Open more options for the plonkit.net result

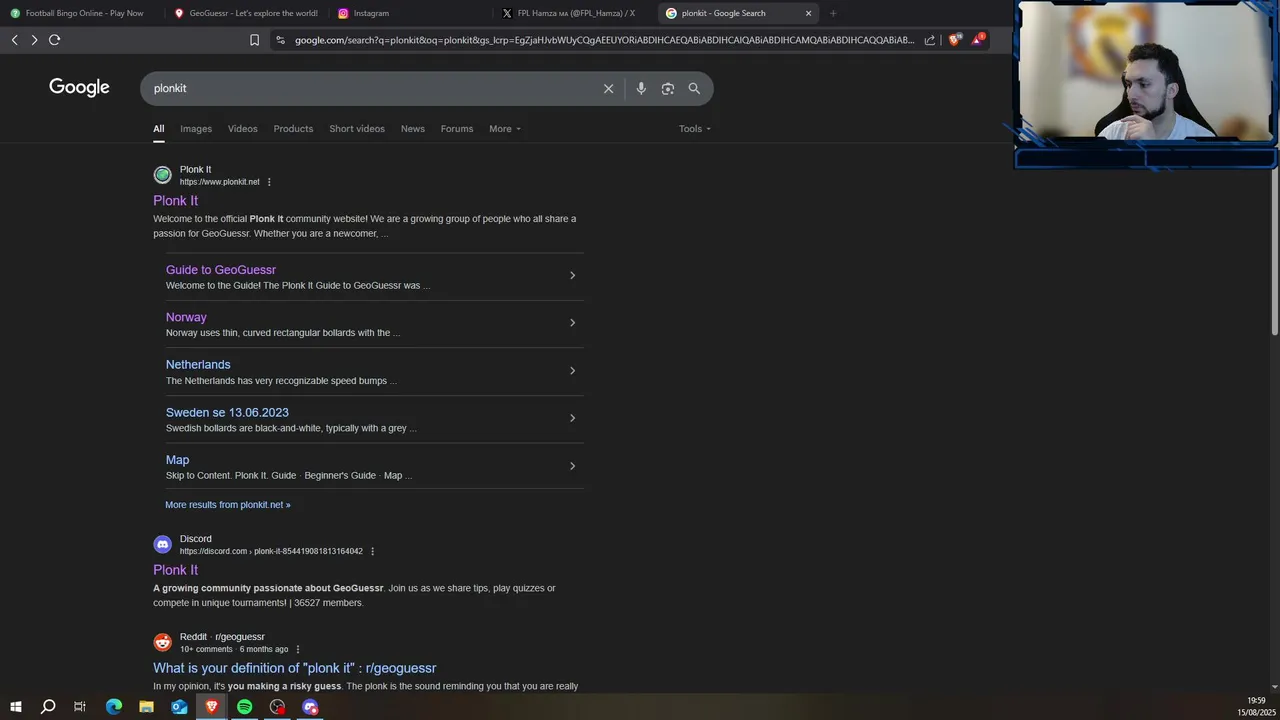point(269,182)
